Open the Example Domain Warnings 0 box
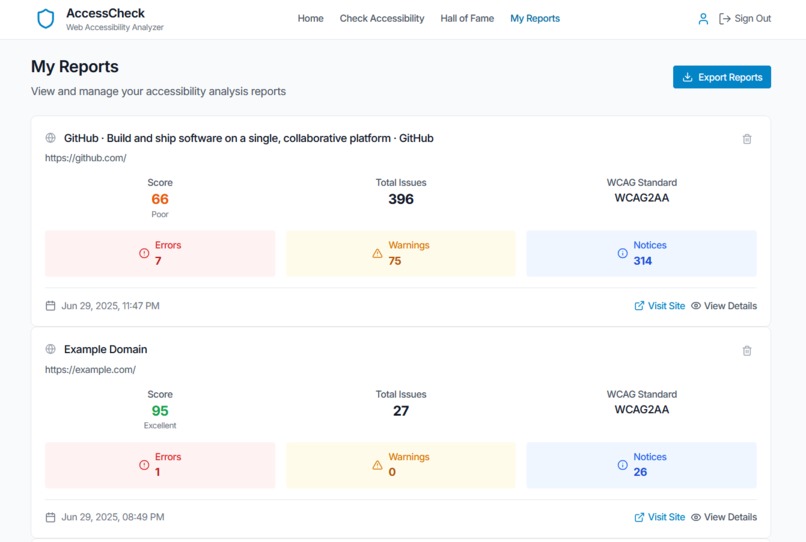 (400, 465)
